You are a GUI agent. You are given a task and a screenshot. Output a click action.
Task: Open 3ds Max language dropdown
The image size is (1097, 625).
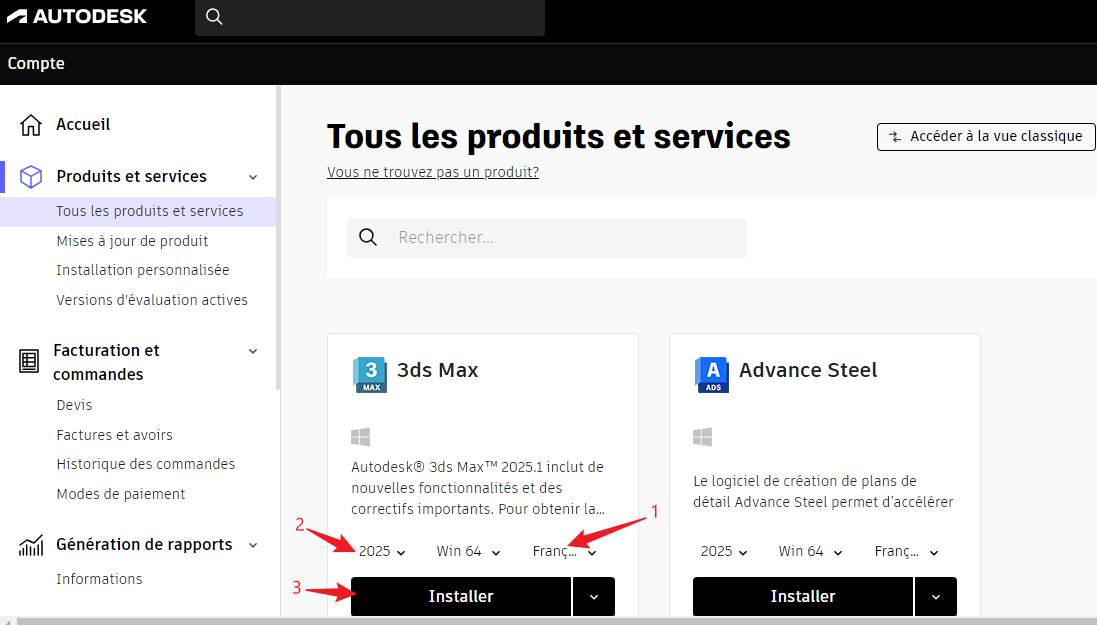click(564, 552)
